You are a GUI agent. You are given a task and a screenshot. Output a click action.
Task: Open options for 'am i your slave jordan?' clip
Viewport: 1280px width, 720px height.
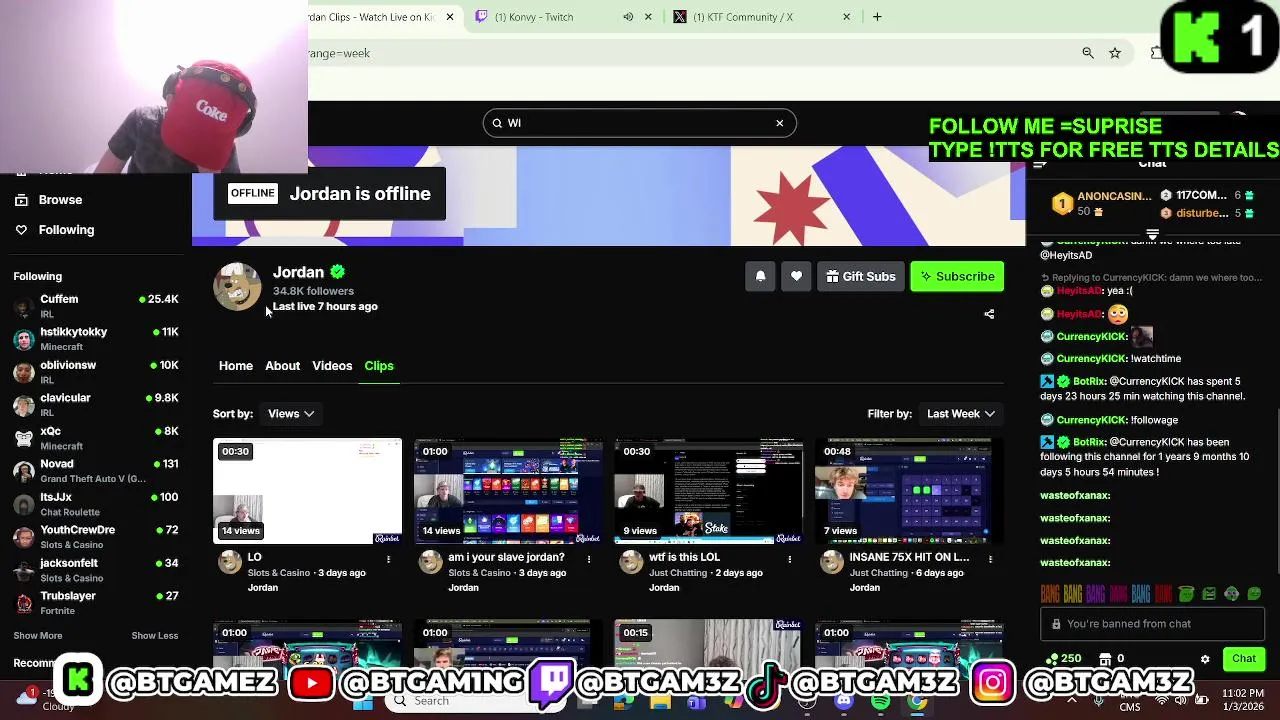pyautogui.click(x=589, y=559)
